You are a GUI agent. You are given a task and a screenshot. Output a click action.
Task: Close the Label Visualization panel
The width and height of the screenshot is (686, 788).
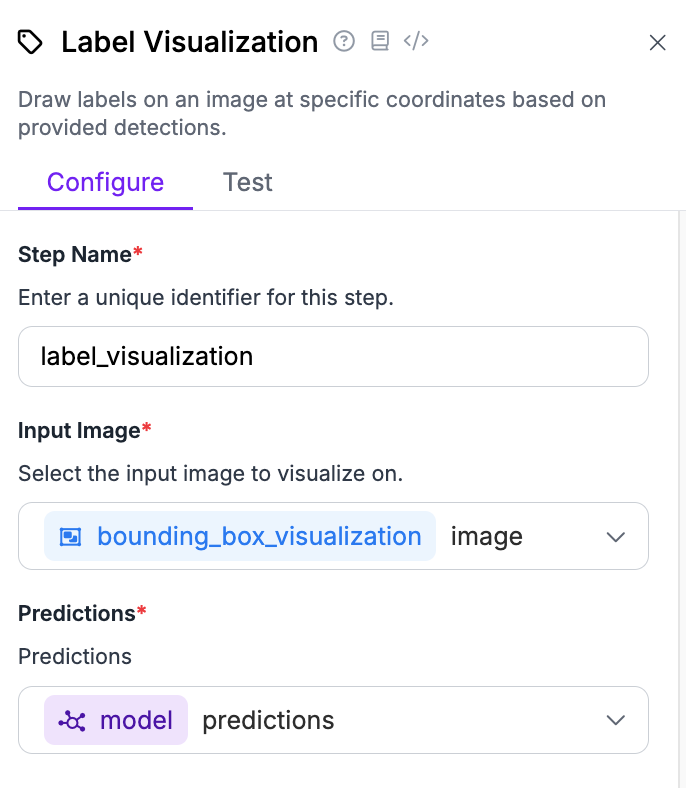657,42
